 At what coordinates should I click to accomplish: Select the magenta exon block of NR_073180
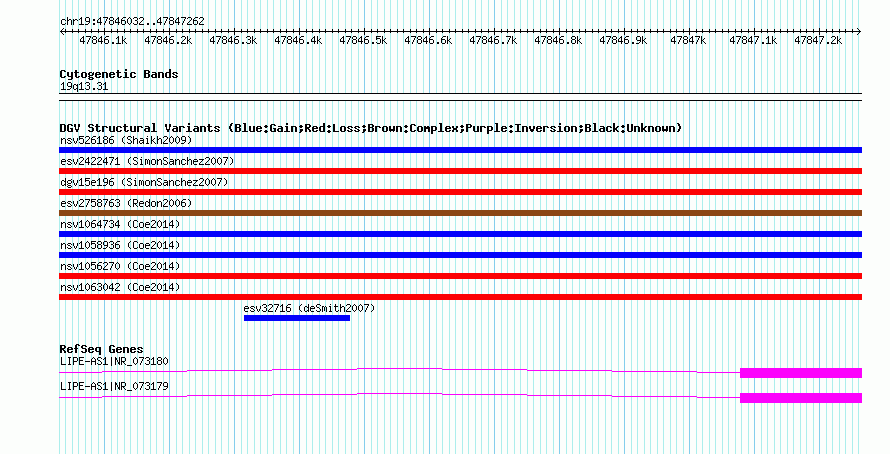801,373
